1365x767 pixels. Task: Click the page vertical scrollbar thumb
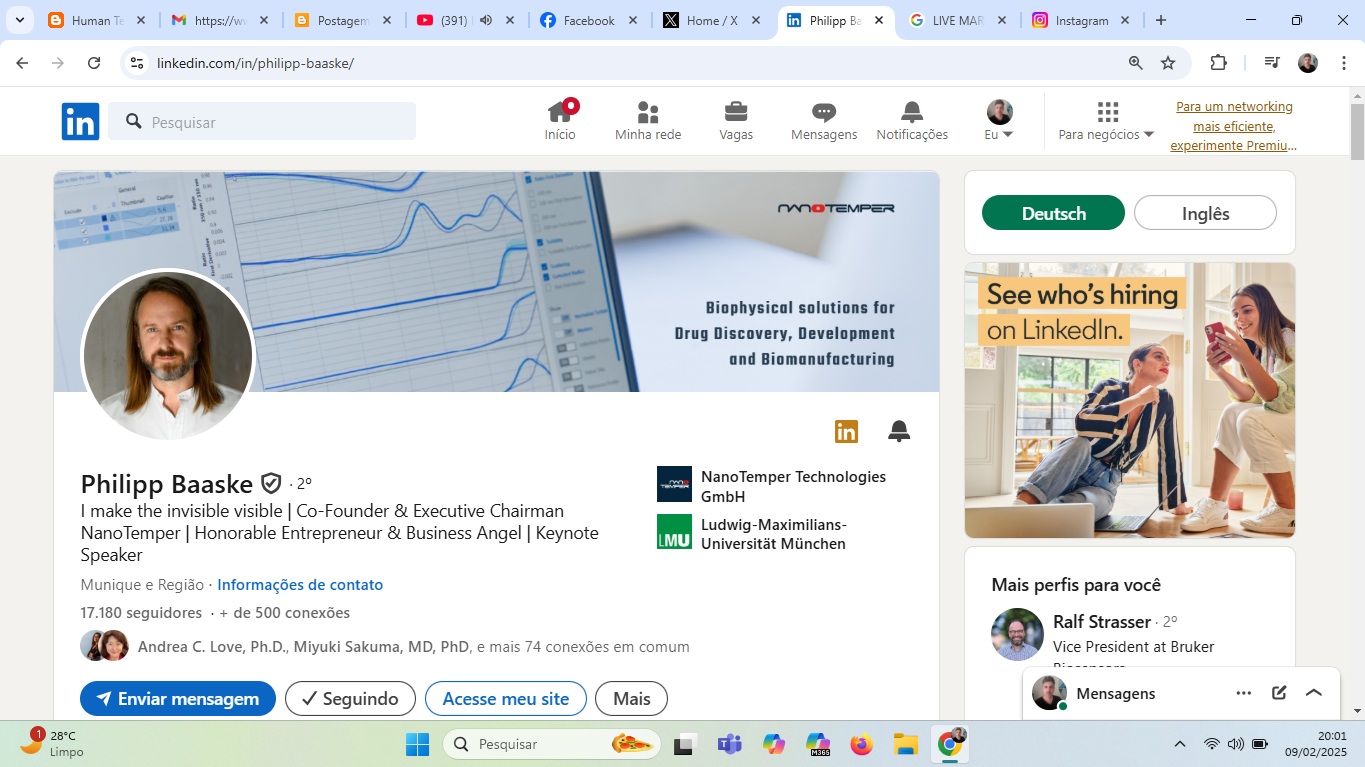[1357, 130]
